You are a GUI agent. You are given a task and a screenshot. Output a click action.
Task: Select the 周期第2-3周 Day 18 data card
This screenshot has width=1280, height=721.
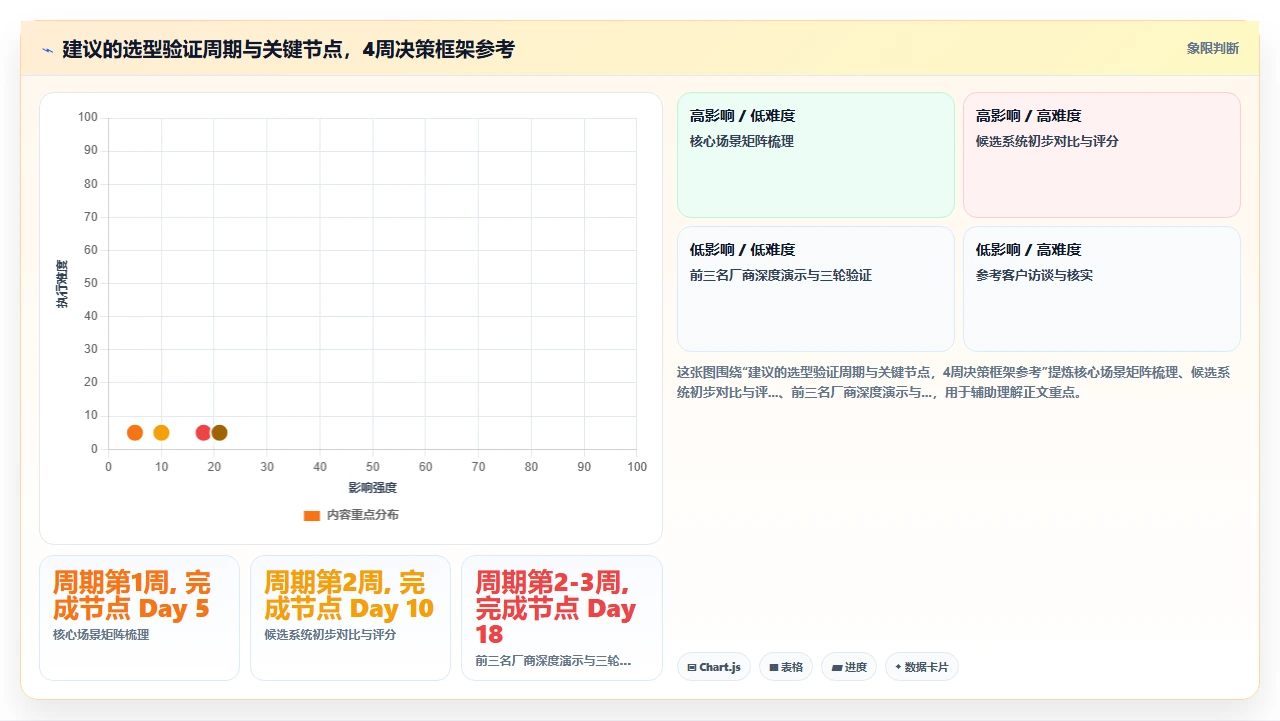click(x=562, y=618)
